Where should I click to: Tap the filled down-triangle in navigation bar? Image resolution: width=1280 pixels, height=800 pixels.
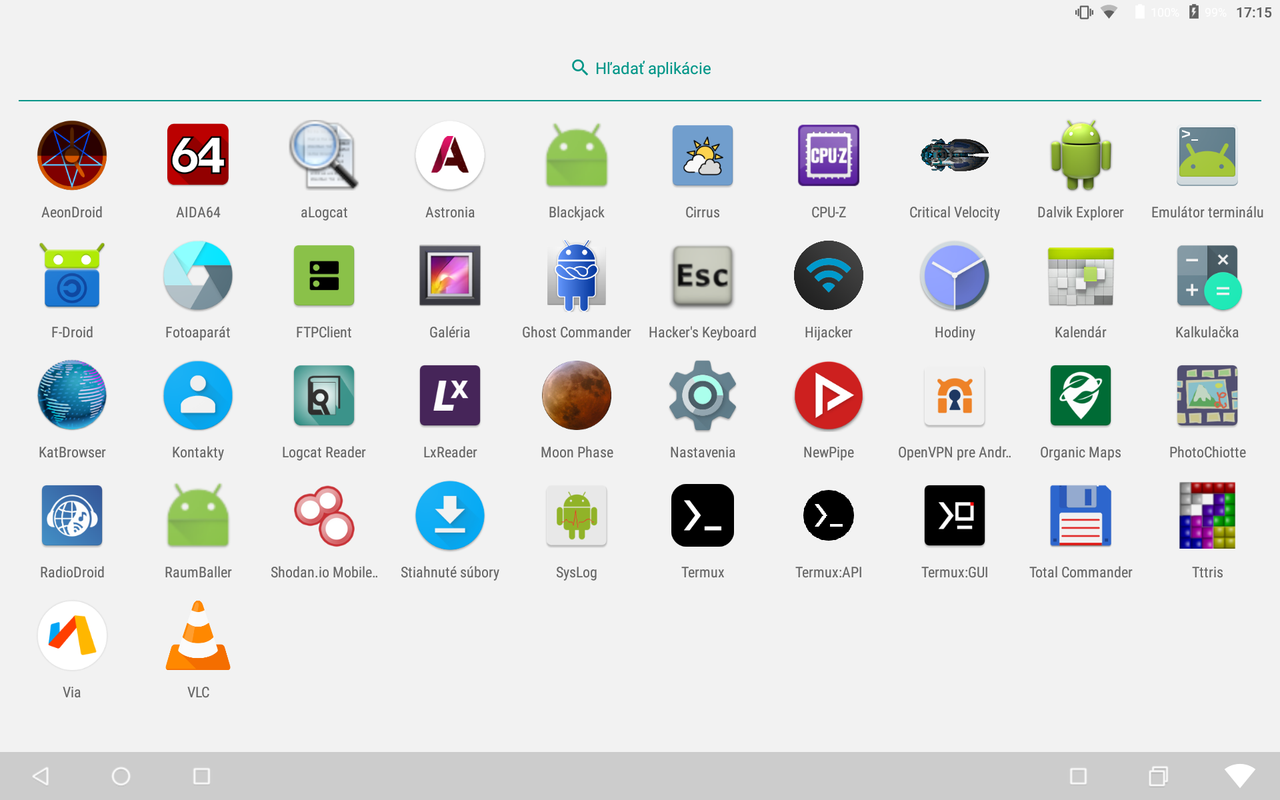coord(1240,776)
